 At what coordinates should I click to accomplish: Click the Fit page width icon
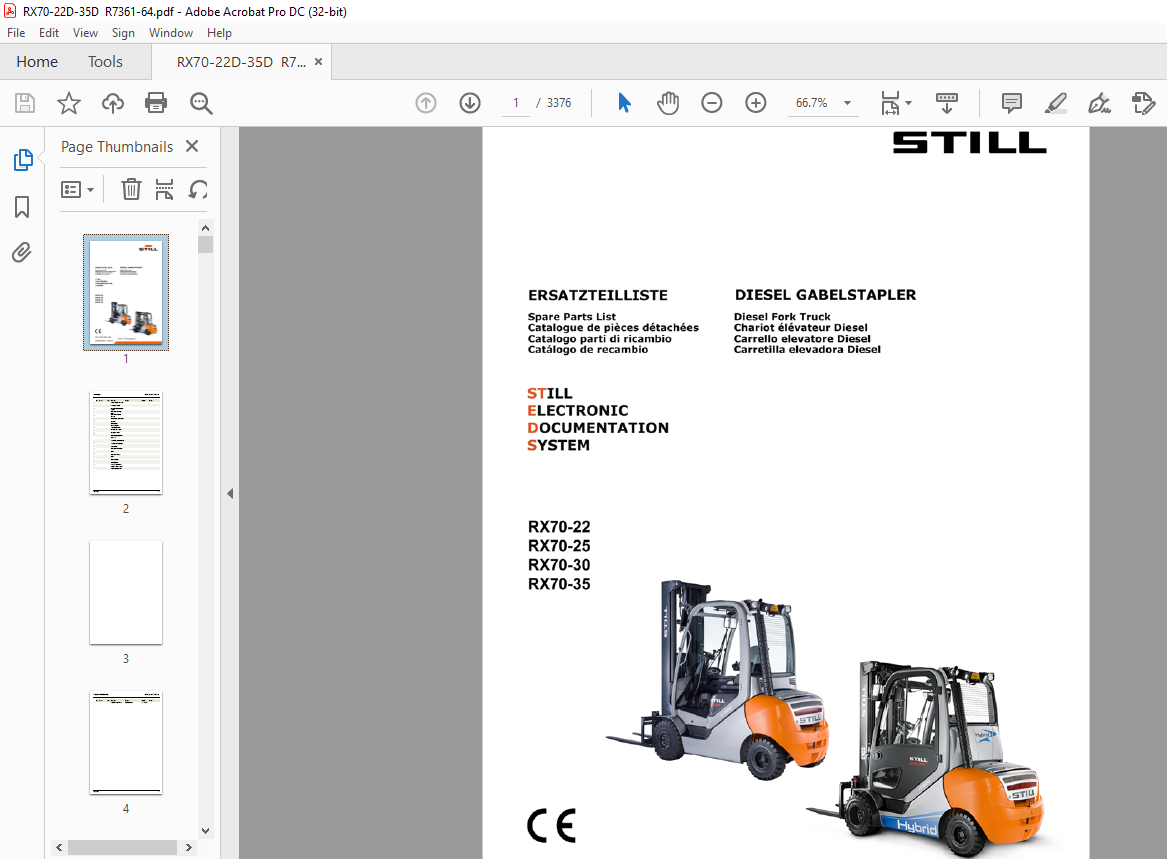tap(890, 103)
